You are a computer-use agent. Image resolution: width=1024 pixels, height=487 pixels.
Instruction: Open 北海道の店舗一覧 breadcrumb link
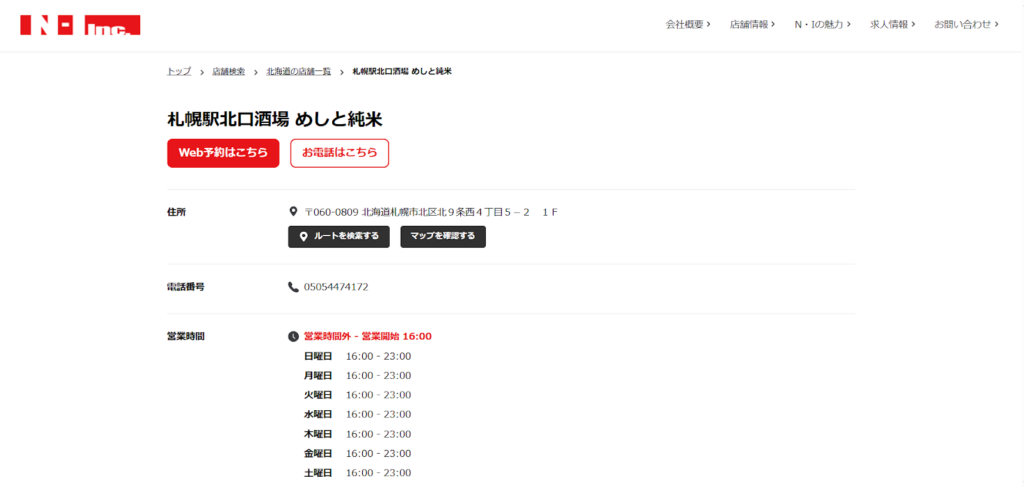(298, 72)
